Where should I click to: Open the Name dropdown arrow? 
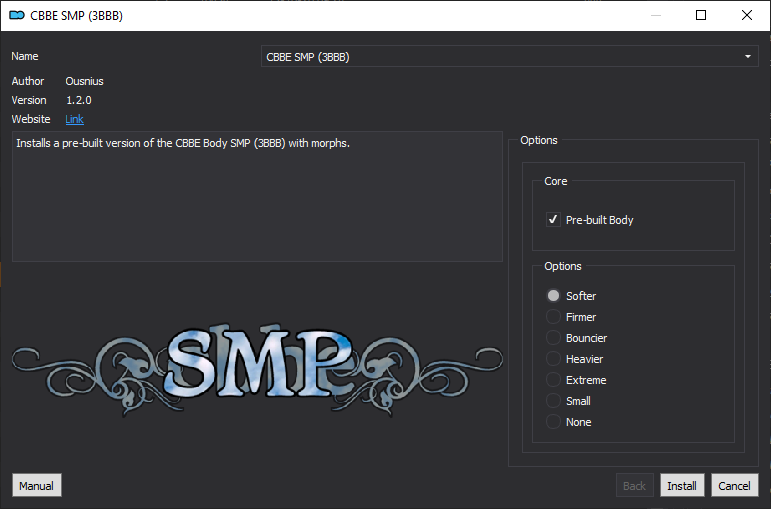[x=747, y=57]
